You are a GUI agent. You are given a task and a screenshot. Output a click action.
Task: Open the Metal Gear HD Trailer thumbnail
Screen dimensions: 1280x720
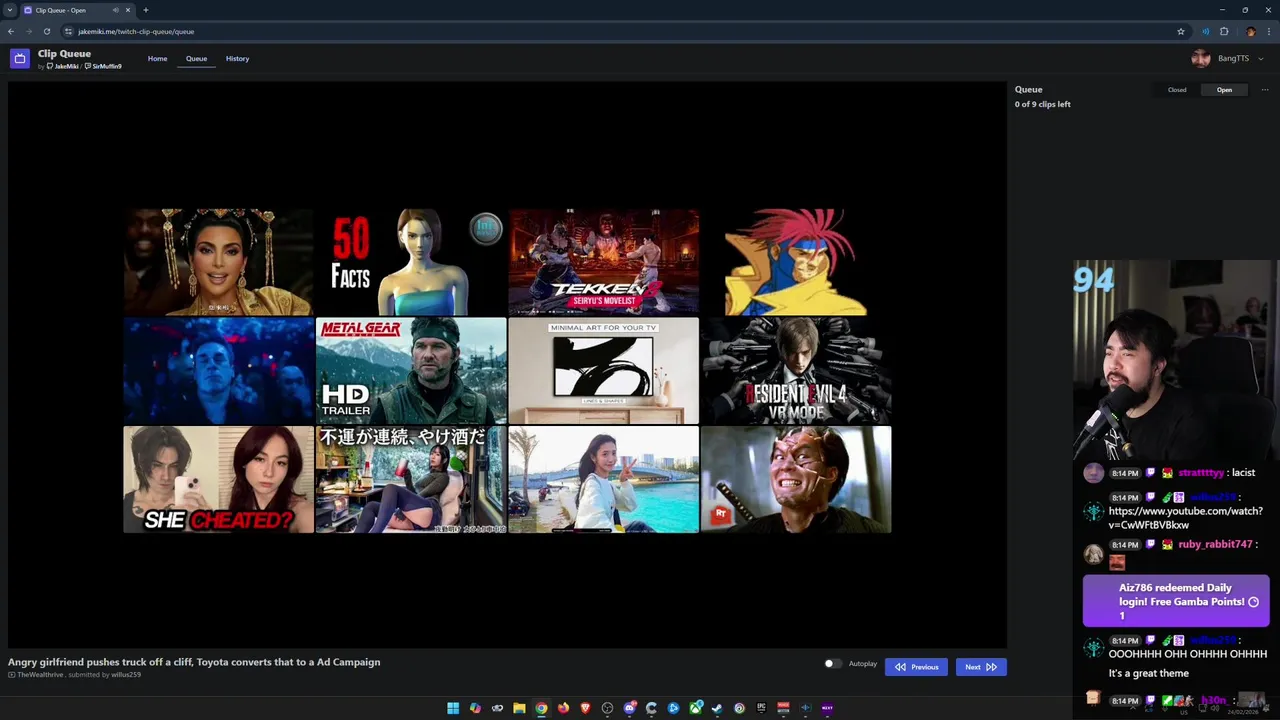click(x=411, y=371)
